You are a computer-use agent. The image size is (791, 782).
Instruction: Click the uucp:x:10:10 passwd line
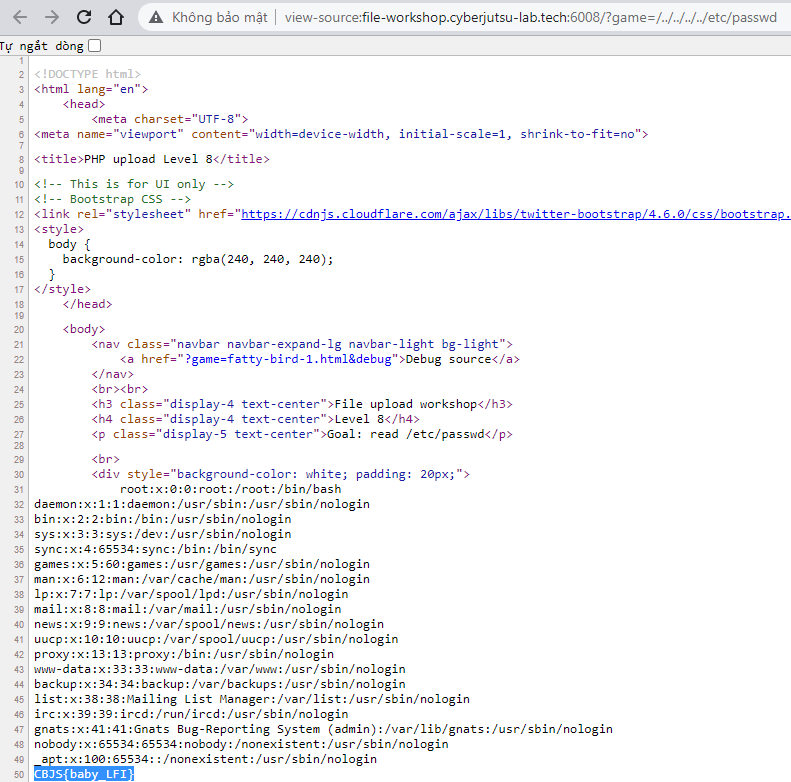[x=216, y=639]
